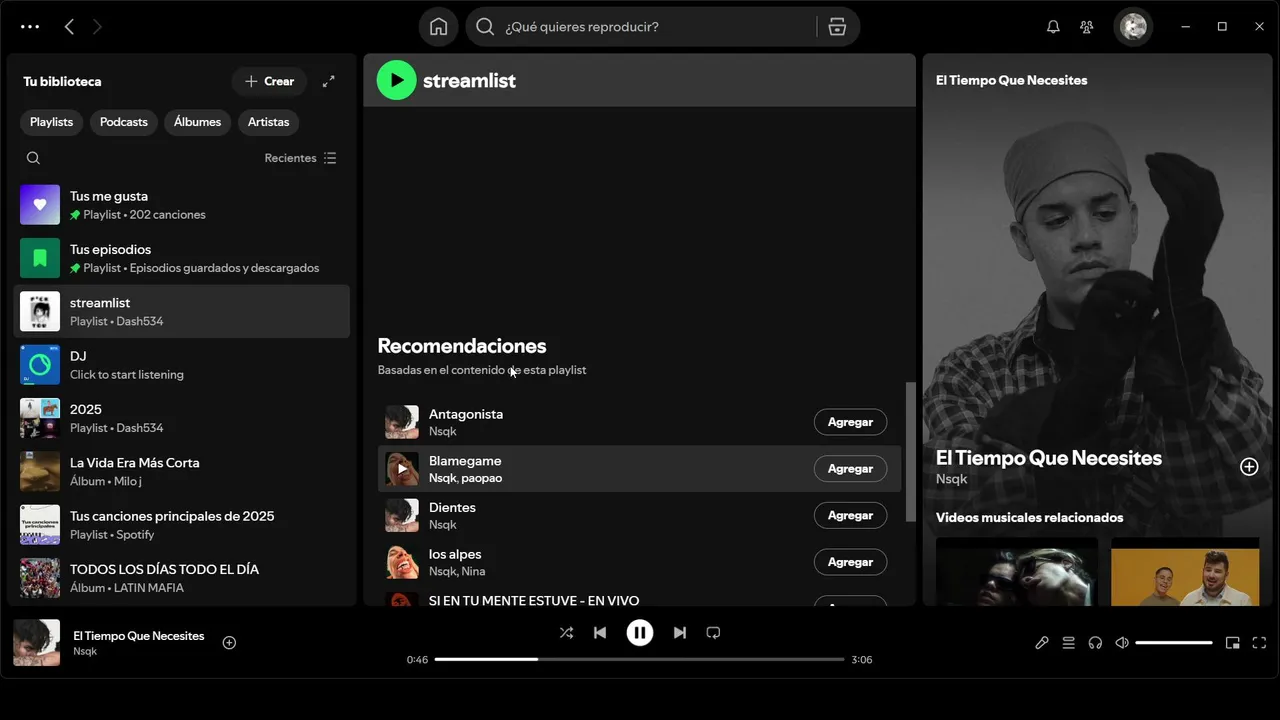Open connect to a device
1280x720 pixels.
click(1095, 643)
